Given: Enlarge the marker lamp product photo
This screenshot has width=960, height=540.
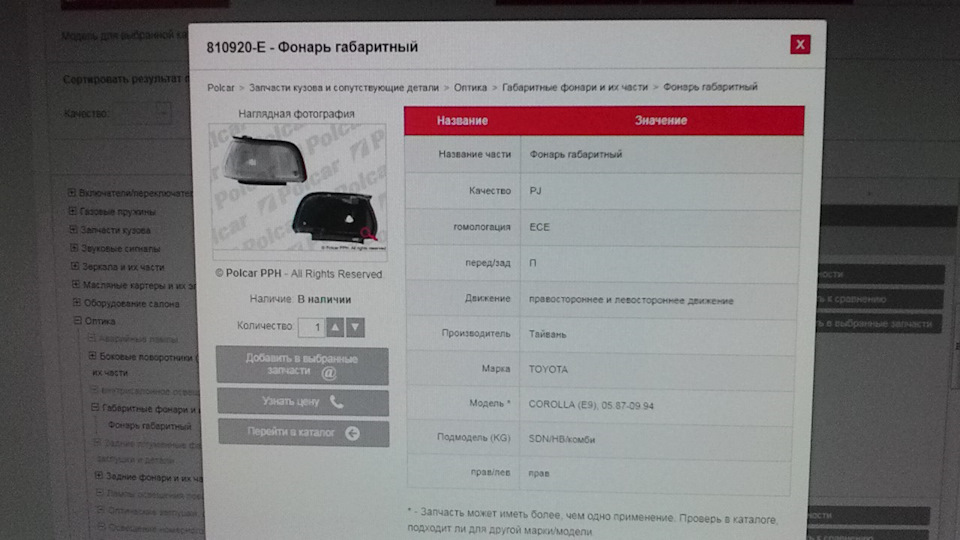Looking at the screenshot, I should tap(298, 189).
